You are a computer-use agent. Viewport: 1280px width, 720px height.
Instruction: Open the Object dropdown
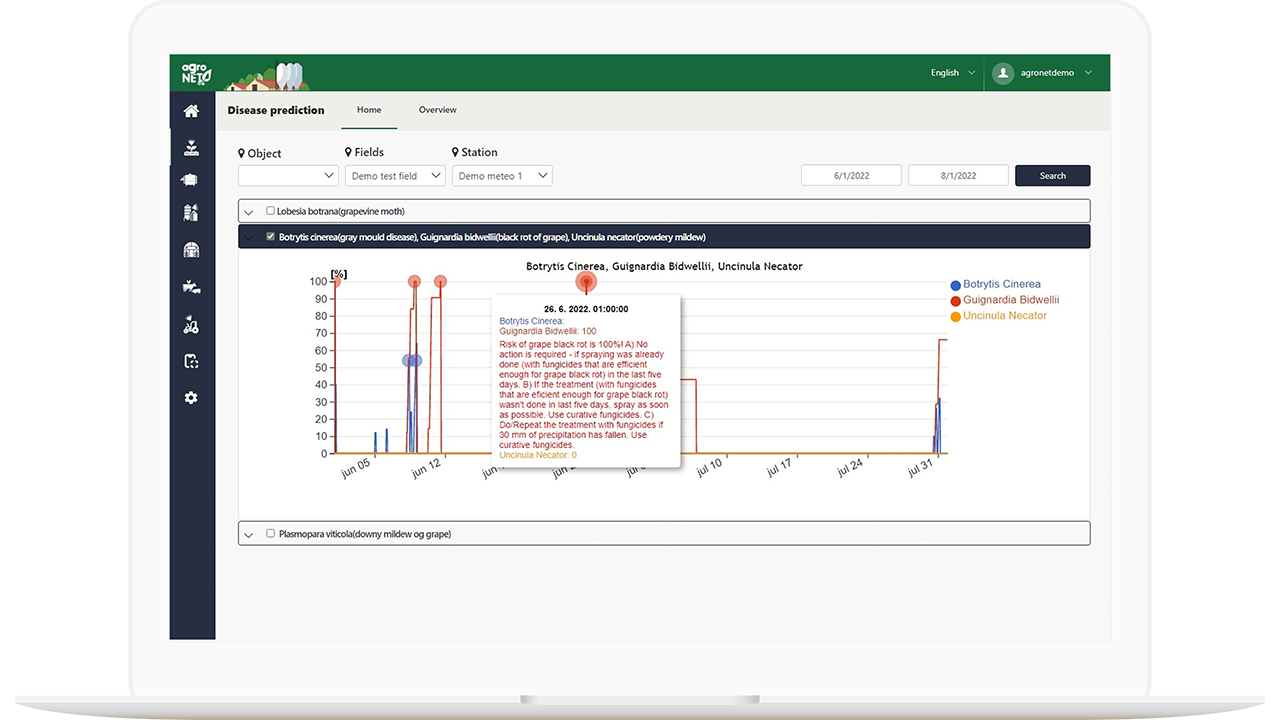tap(288, 176)
